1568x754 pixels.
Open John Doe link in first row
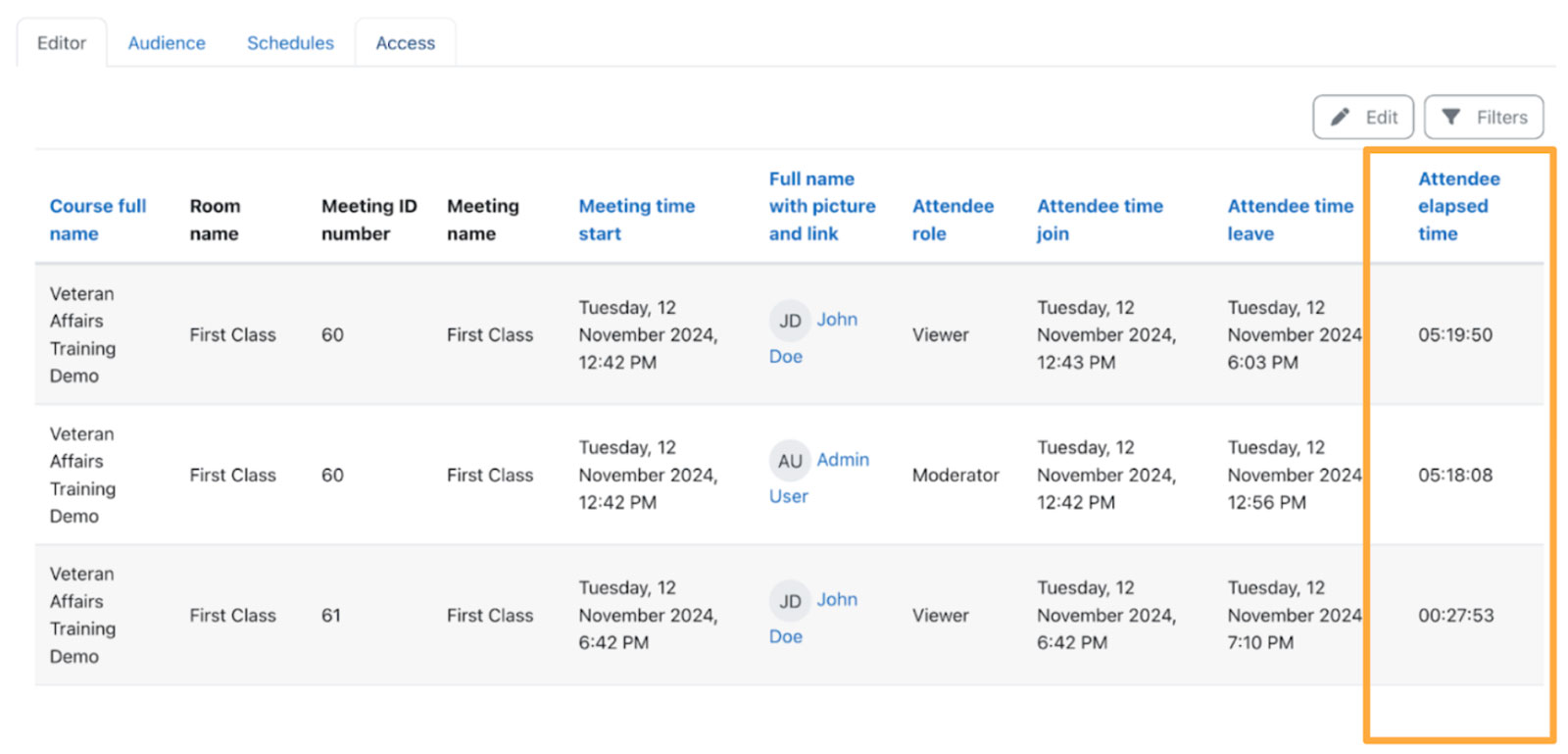pyautogui.click(x=837, y=320)
